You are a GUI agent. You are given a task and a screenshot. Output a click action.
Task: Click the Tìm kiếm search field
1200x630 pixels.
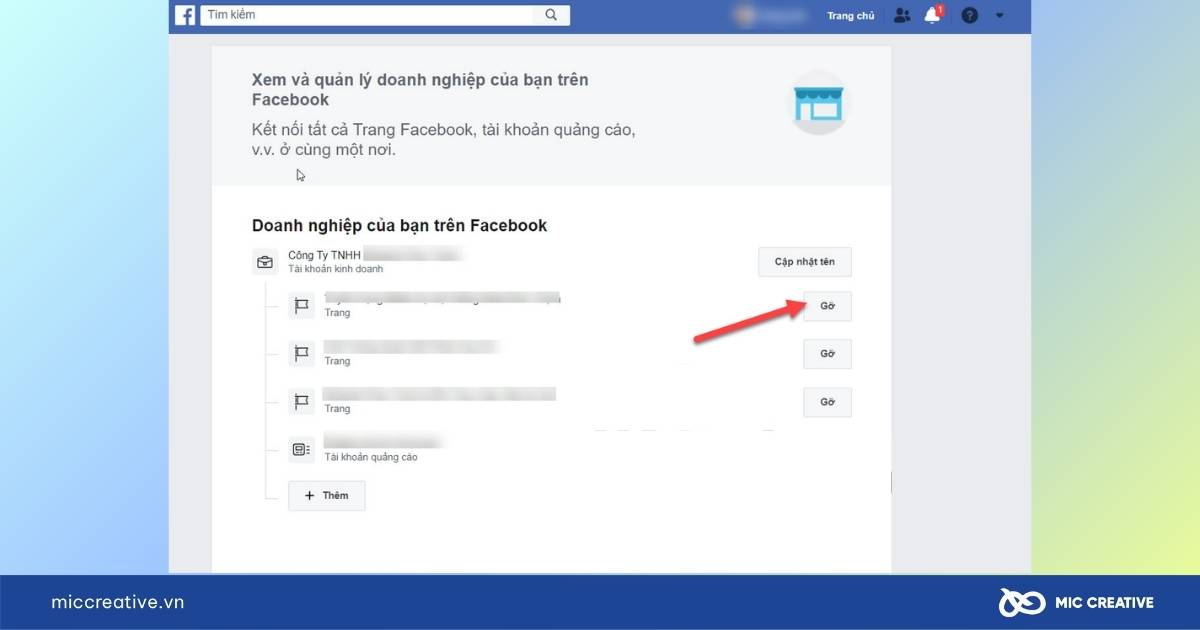385,15
